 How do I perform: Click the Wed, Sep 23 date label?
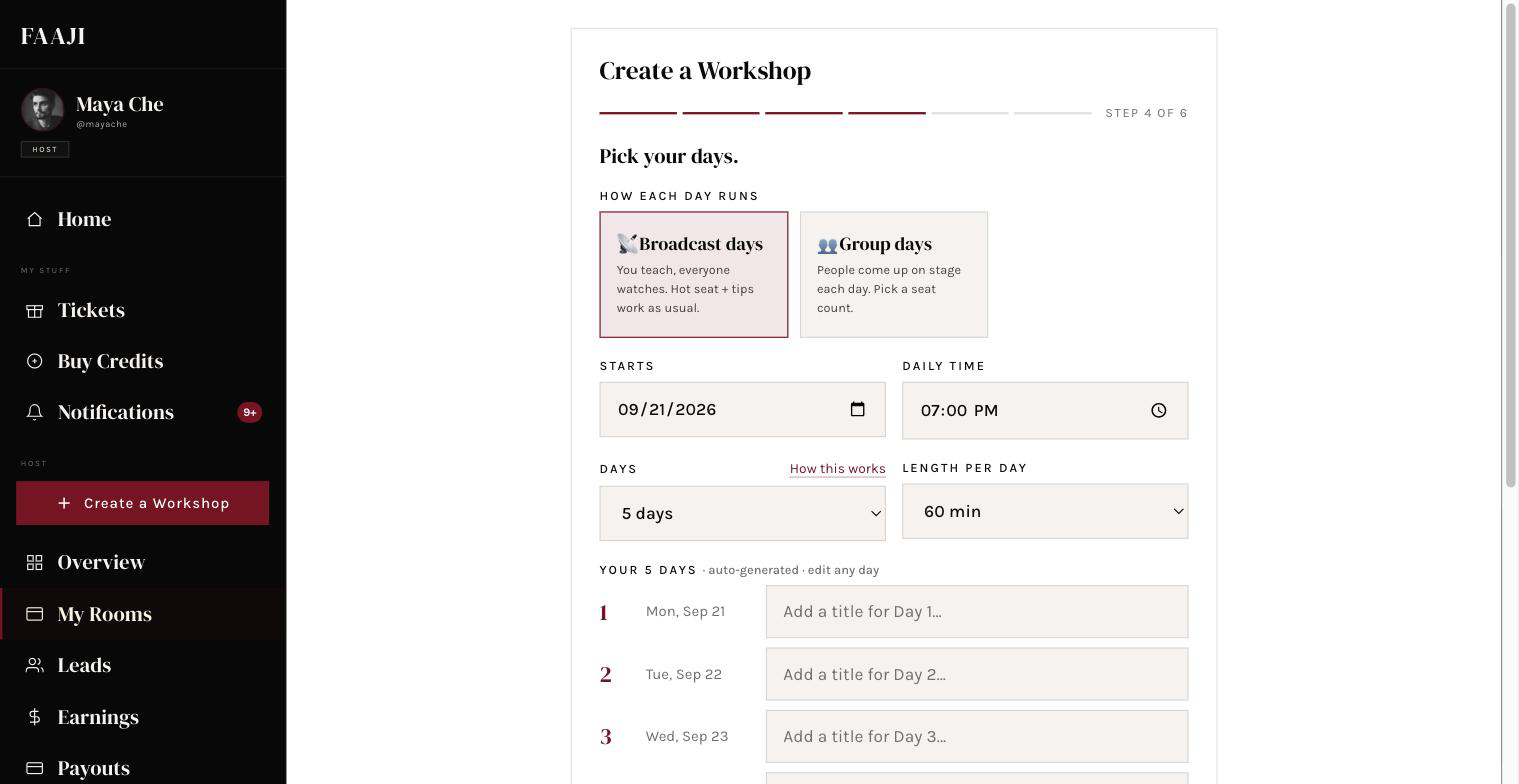(687, 736)
